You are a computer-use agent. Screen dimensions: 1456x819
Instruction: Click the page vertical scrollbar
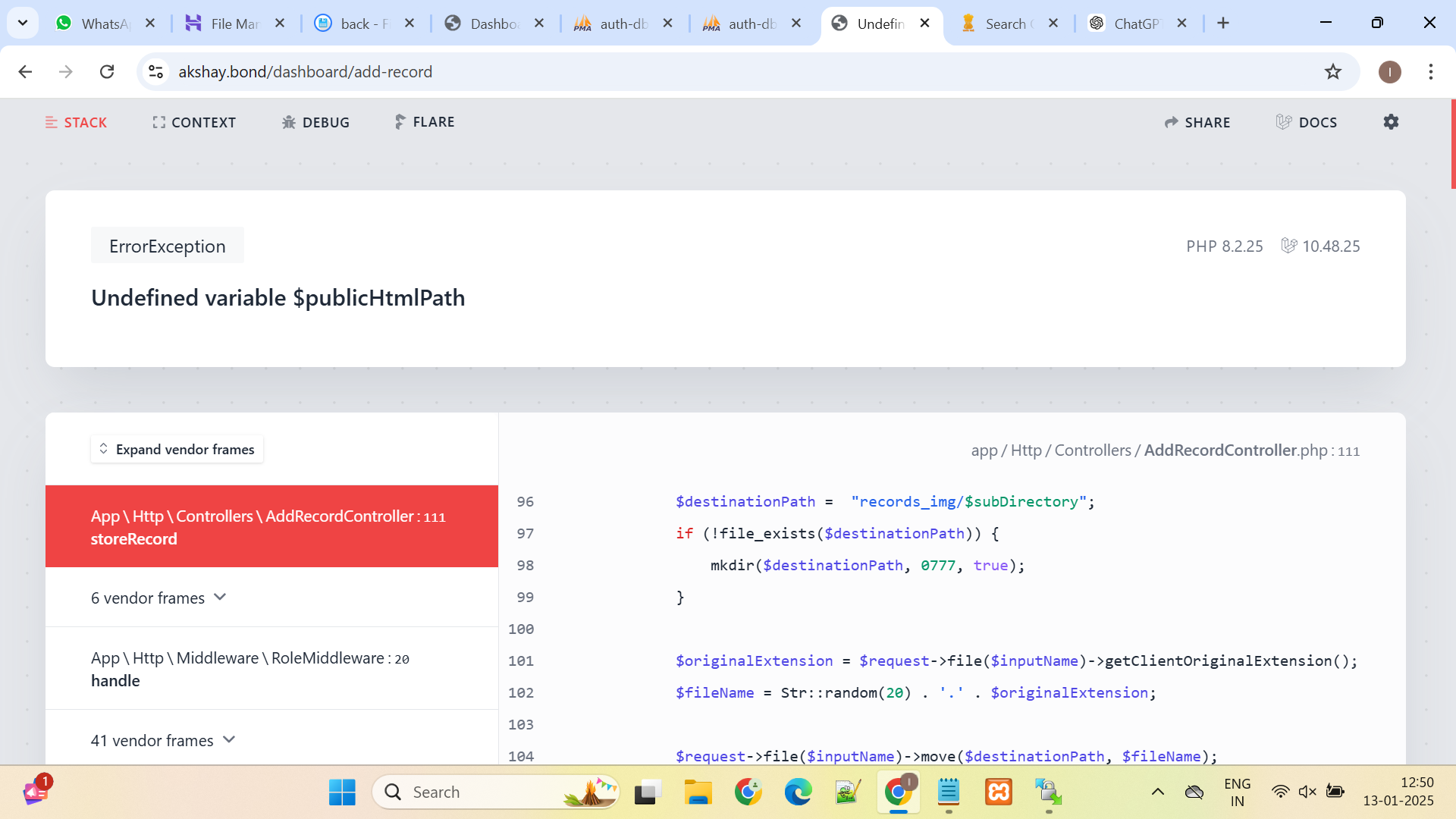click(x=1453, y=144)
